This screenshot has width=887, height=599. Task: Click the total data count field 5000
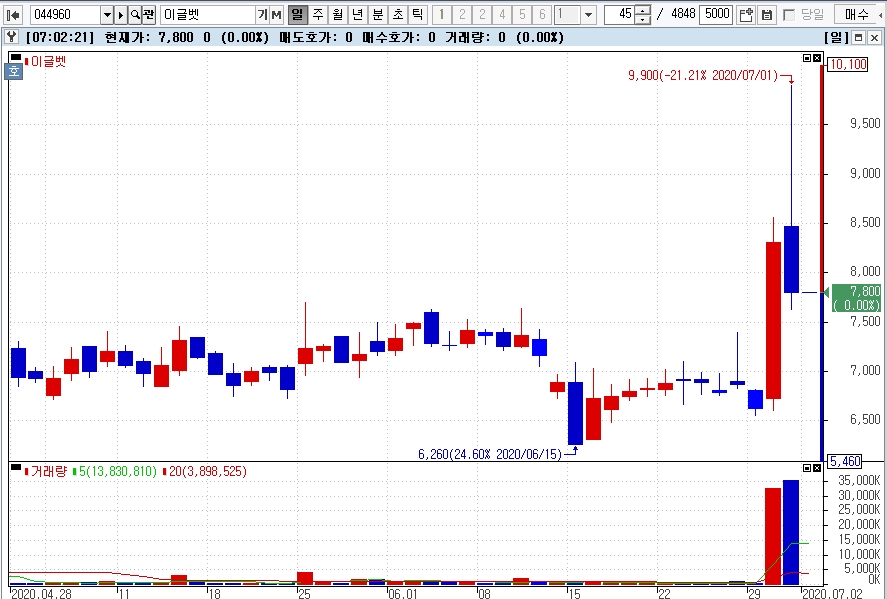[x=716, y=15]
